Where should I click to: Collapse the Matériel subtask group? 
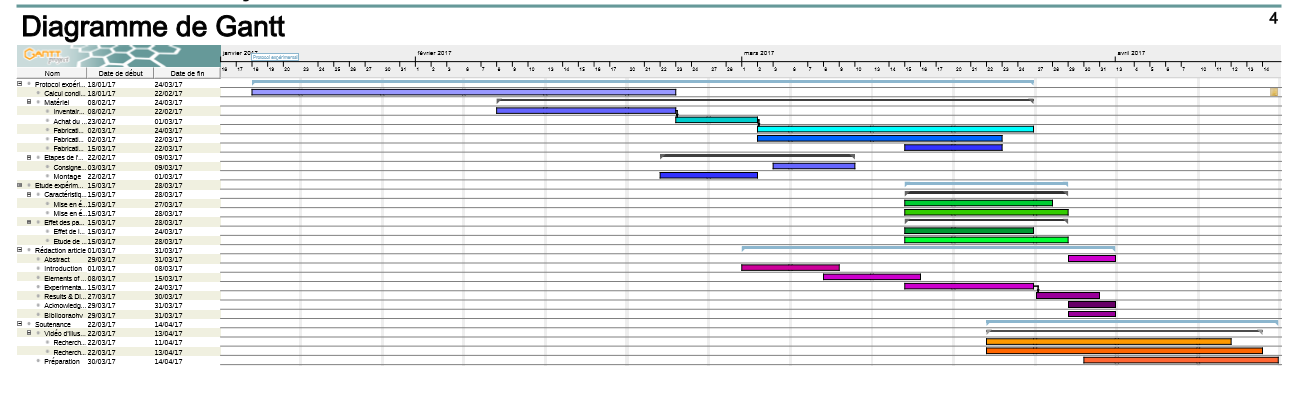point(29,102)
